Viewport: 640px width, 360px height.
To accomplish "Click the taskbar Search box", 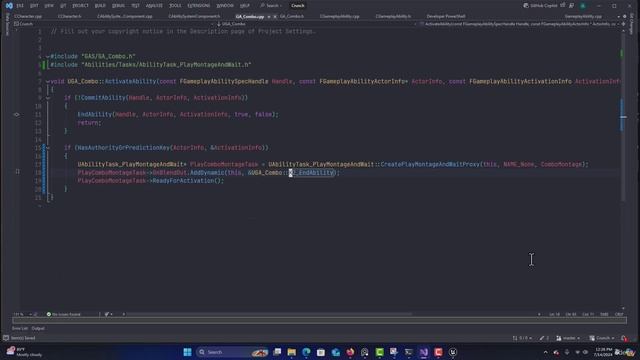I will coord(231,352).
